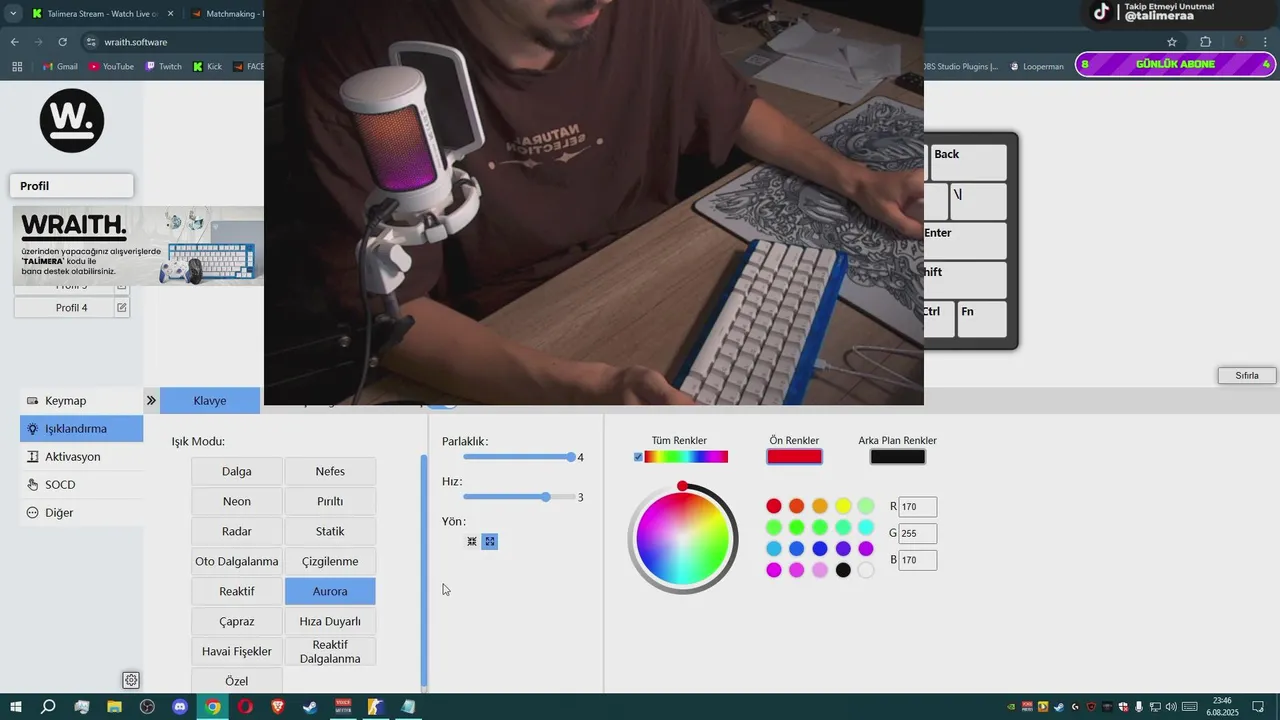The width and height of the screenshot is (1280, 720).
Task: Select the Neon lighting mode
Action: 236,501
